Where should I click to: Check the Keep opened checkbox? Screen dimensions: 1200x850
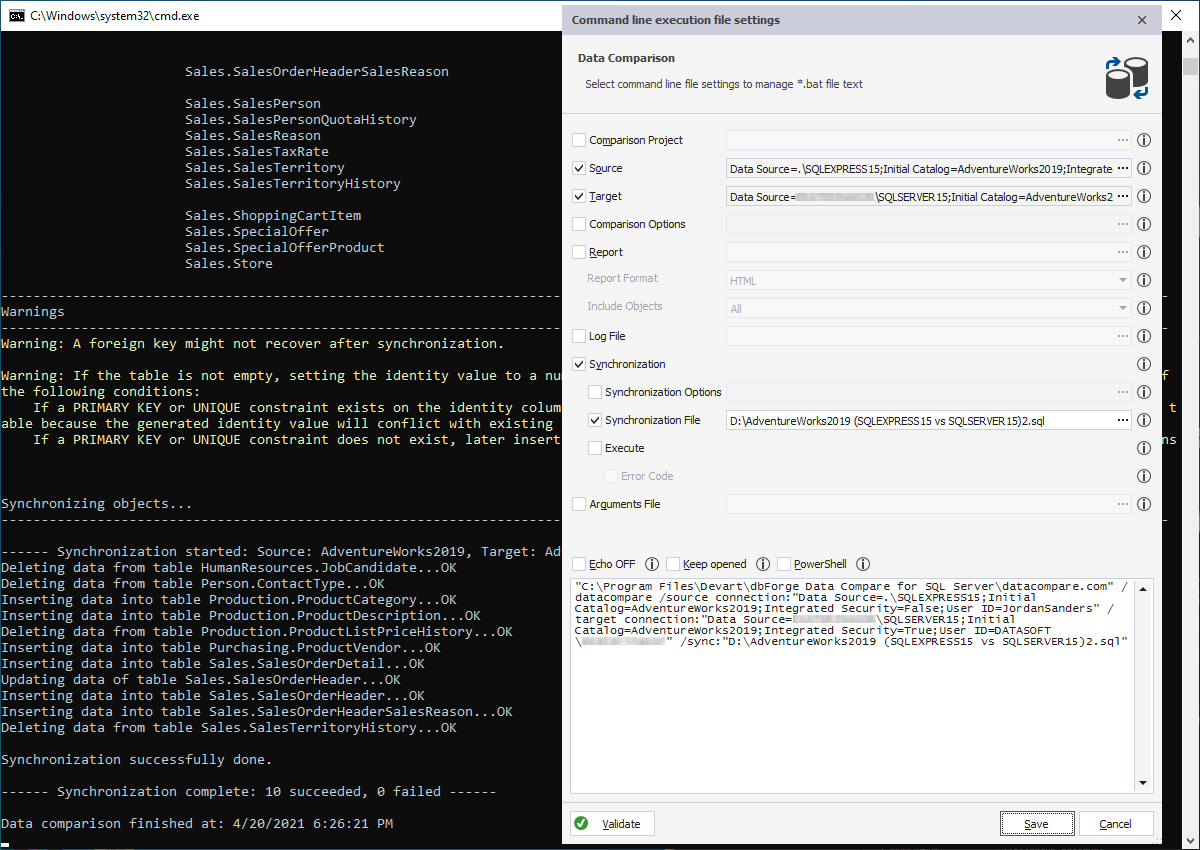click(x=673, y=563)
